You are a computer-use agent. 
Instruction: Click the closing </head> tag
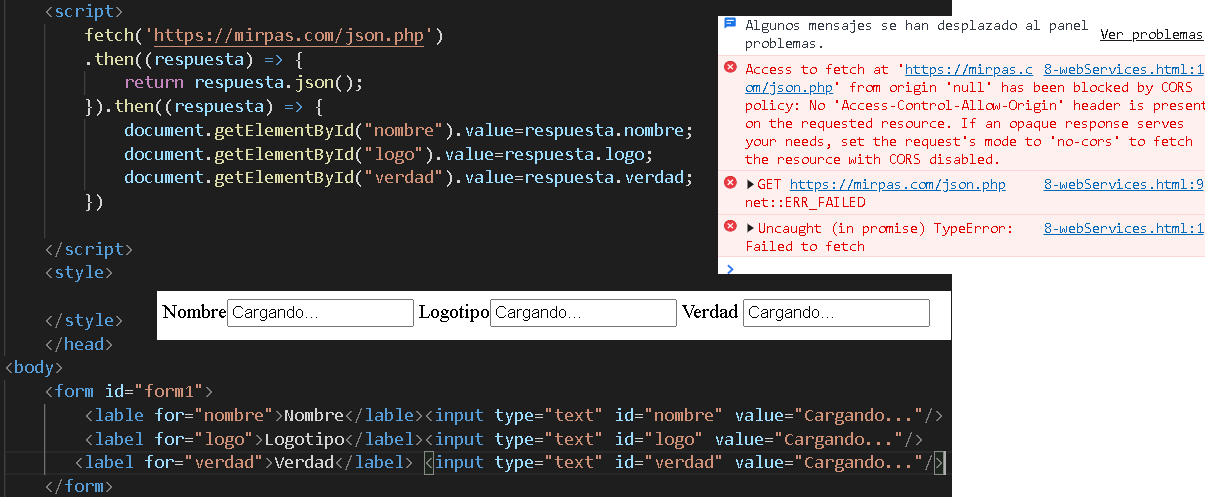tap(79, 344)
